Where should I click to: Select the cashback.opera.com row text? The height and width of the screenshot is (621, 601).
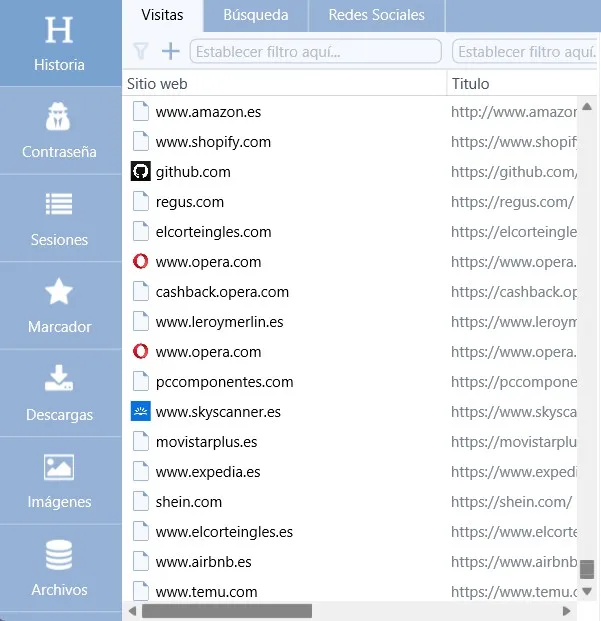222,292
